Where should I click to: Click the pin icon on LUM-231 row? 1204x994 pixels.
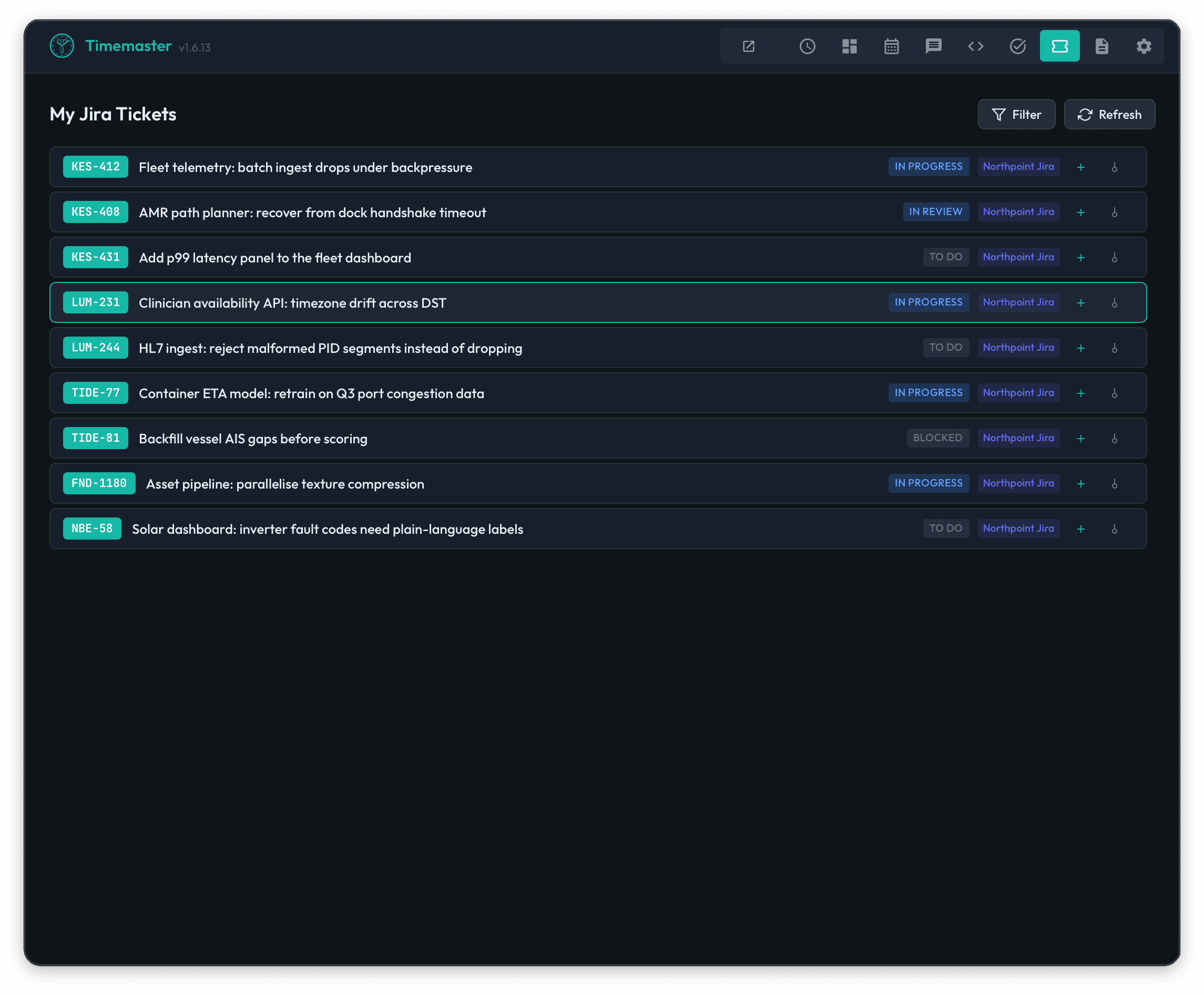coord(1115,303)
